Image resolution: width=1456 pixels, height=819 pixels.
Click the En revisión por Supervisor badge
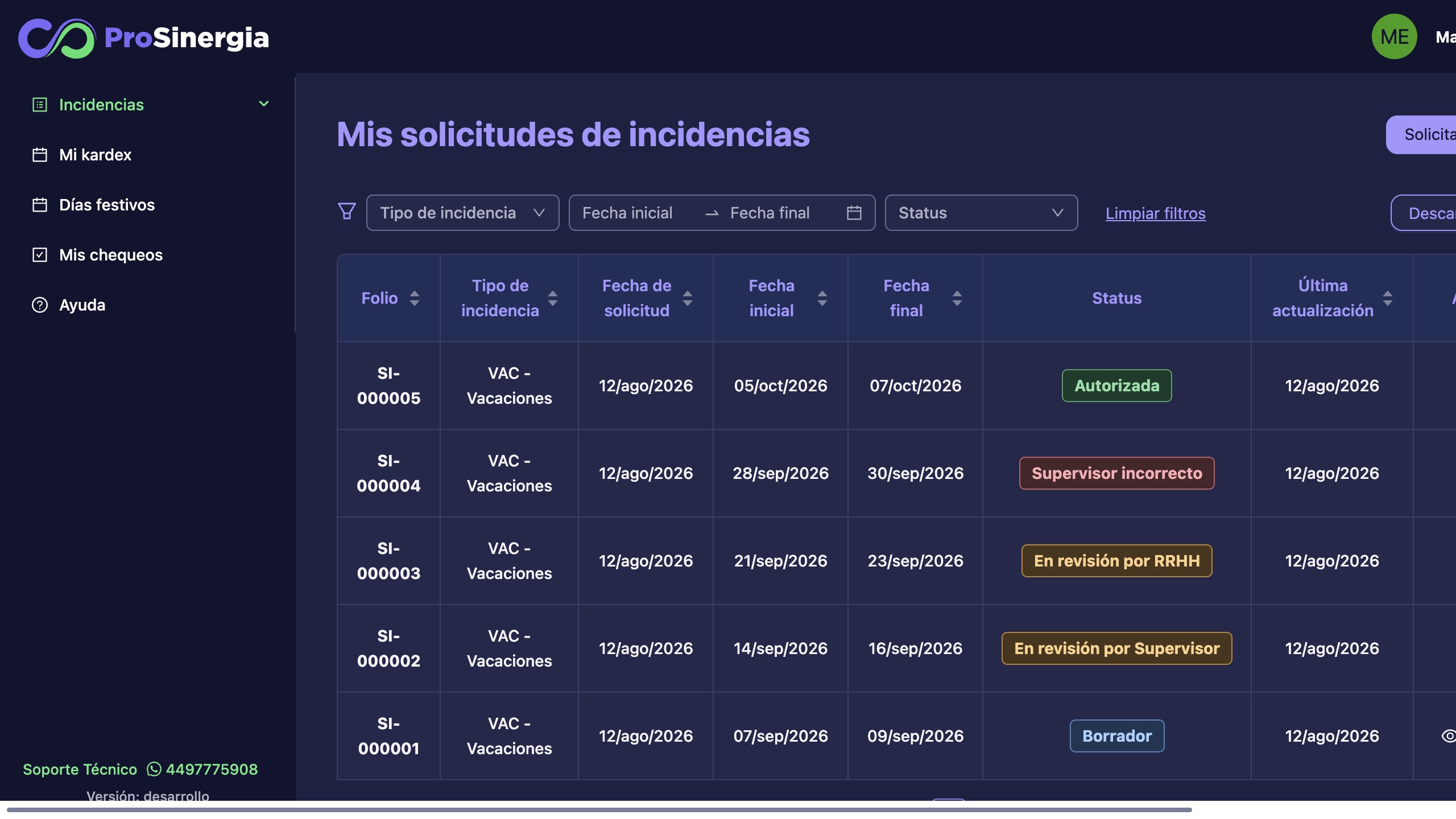pyautogui.click(x=1117, y=648)
